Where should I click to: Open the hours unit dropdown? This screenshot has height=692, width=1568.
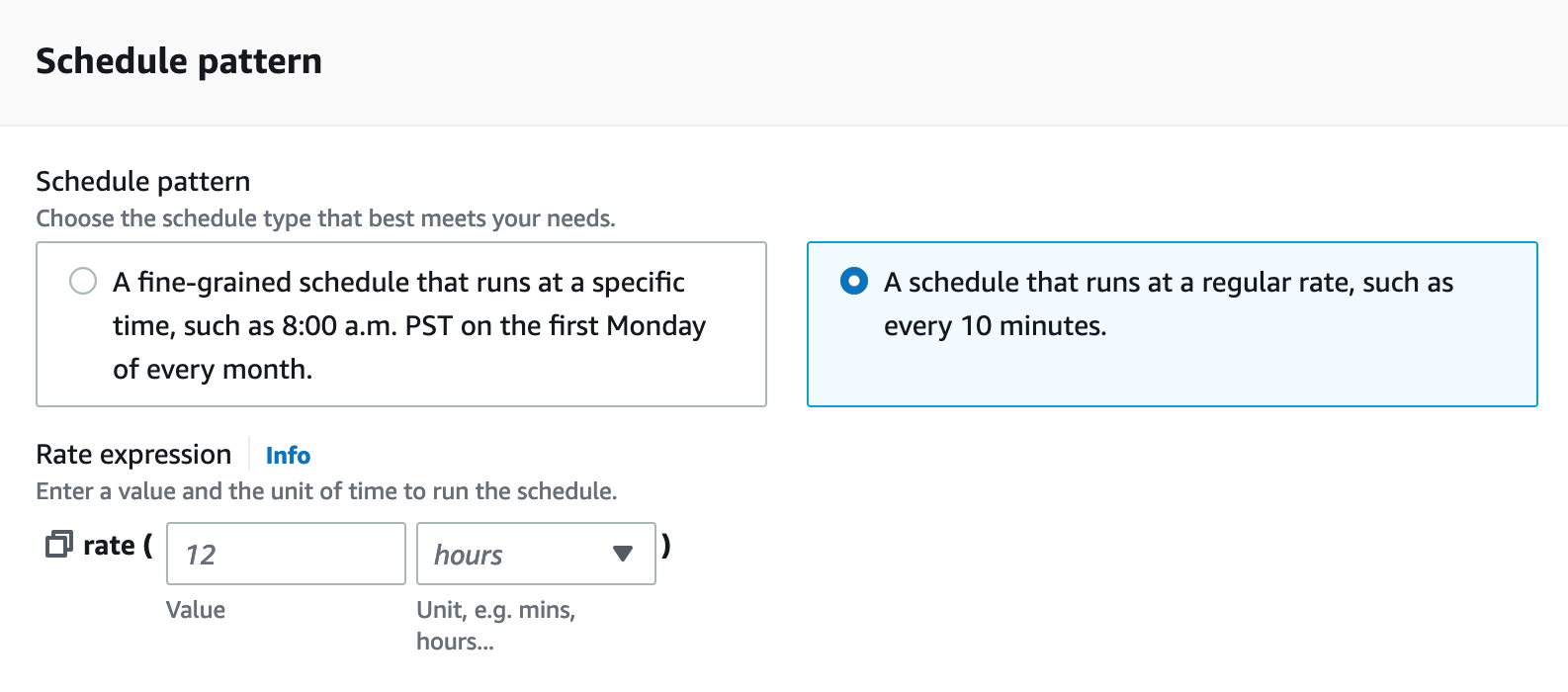click(x=524, y=555)
